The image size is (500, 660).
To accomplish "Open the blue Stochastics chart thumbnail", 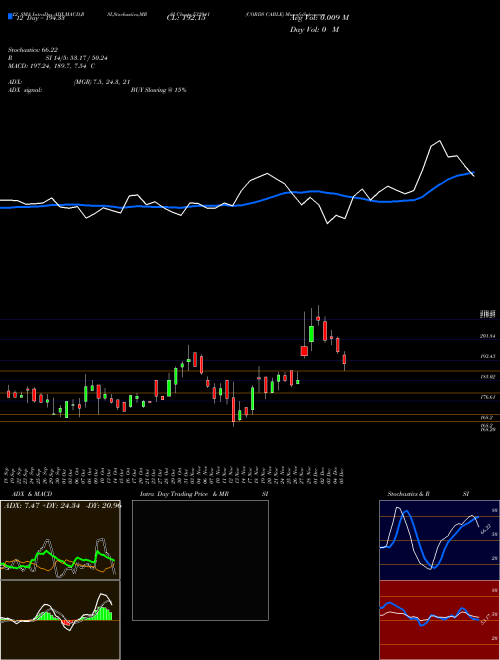I will pos(439,540).
